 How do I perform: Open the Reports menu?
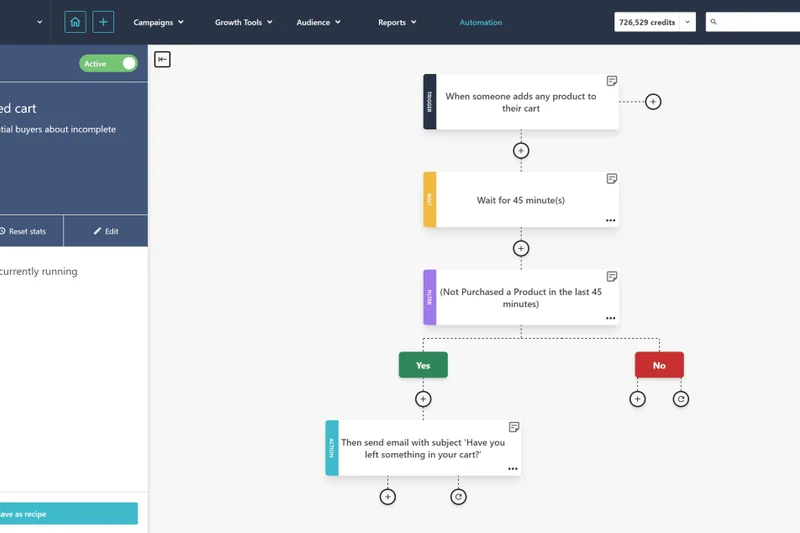click(x=398, y=22)
